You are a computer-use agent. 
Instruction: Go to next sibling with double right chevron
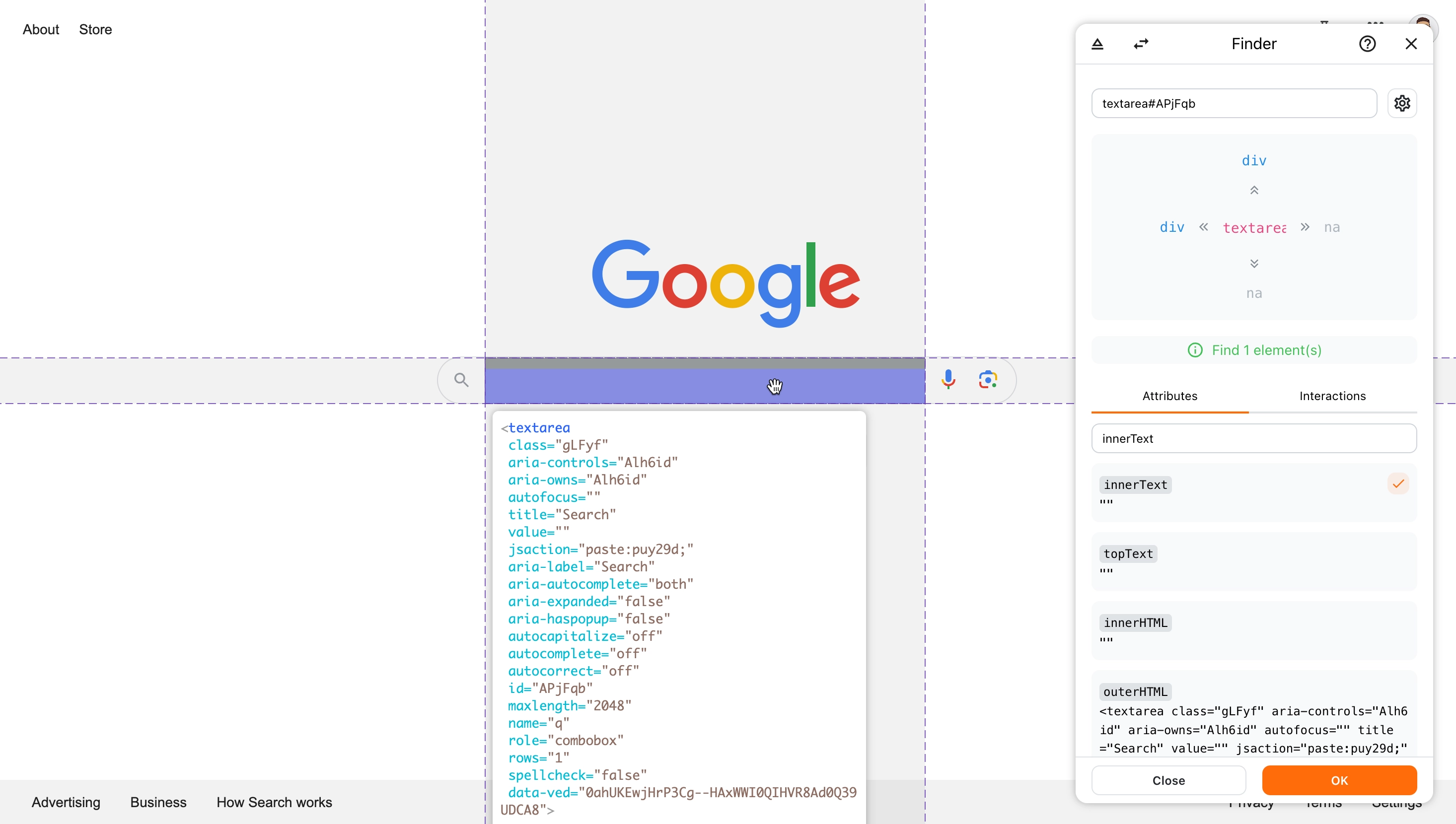(1305, 227)
